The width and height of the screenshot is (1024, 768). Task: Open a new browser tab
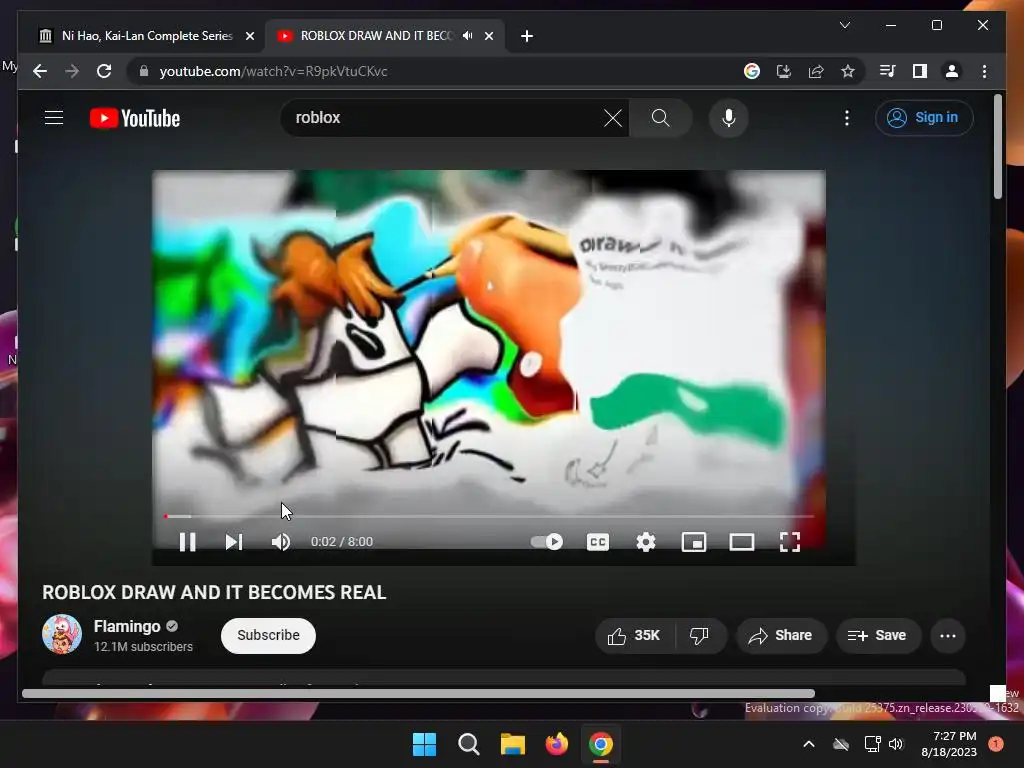pos(527,36)
